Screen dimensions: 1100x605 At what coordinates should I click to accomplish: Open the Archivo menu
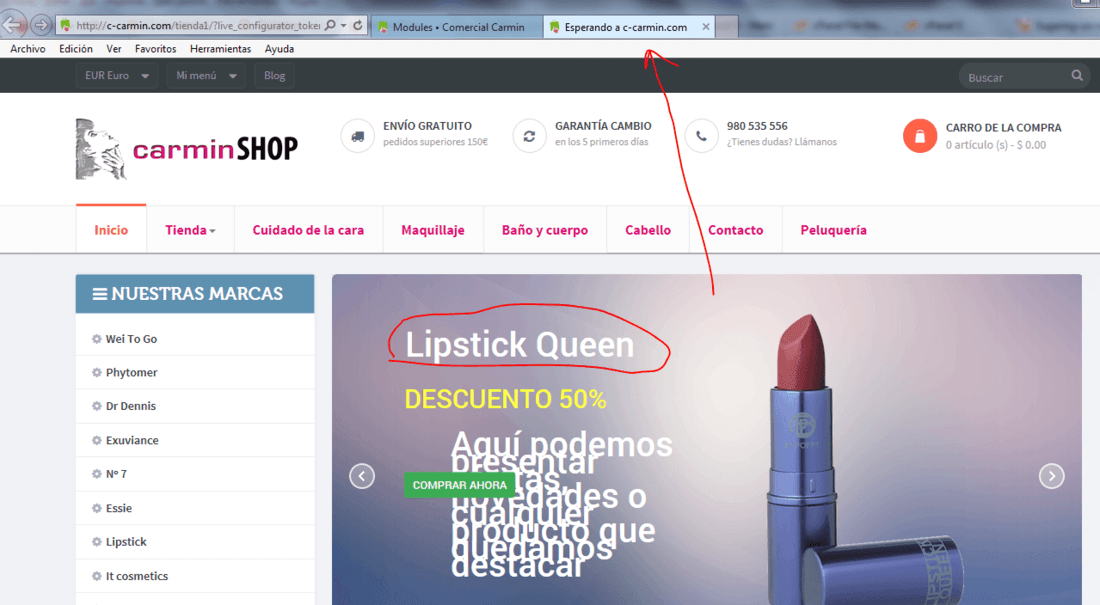point(27,48)
